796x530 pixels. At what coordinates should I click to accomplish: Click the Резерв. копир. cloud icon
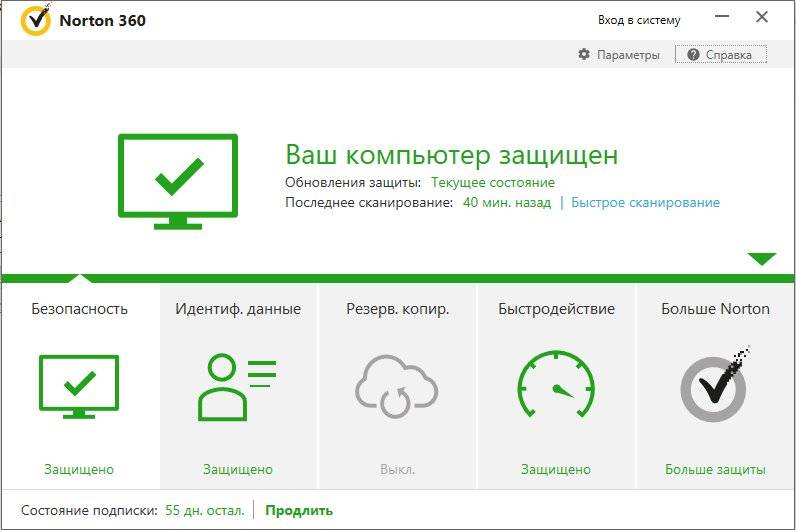pos(396,385)
